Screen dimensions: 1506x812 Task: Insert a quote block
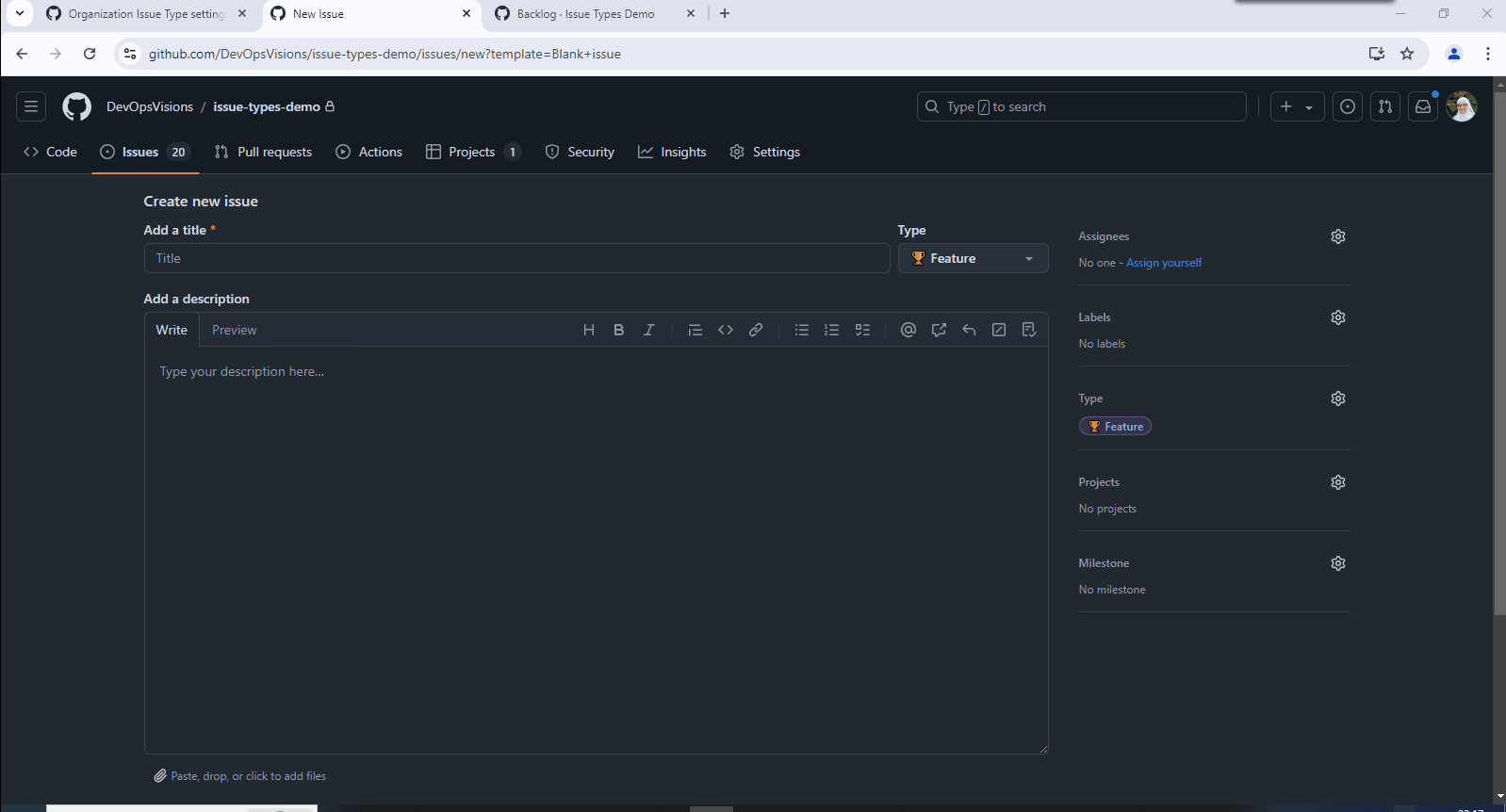pos(696,330)
